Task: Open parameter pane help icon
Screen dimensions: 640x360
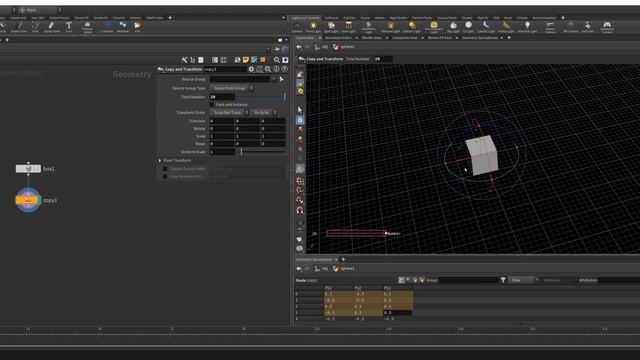Action: [x=284, y=69]
